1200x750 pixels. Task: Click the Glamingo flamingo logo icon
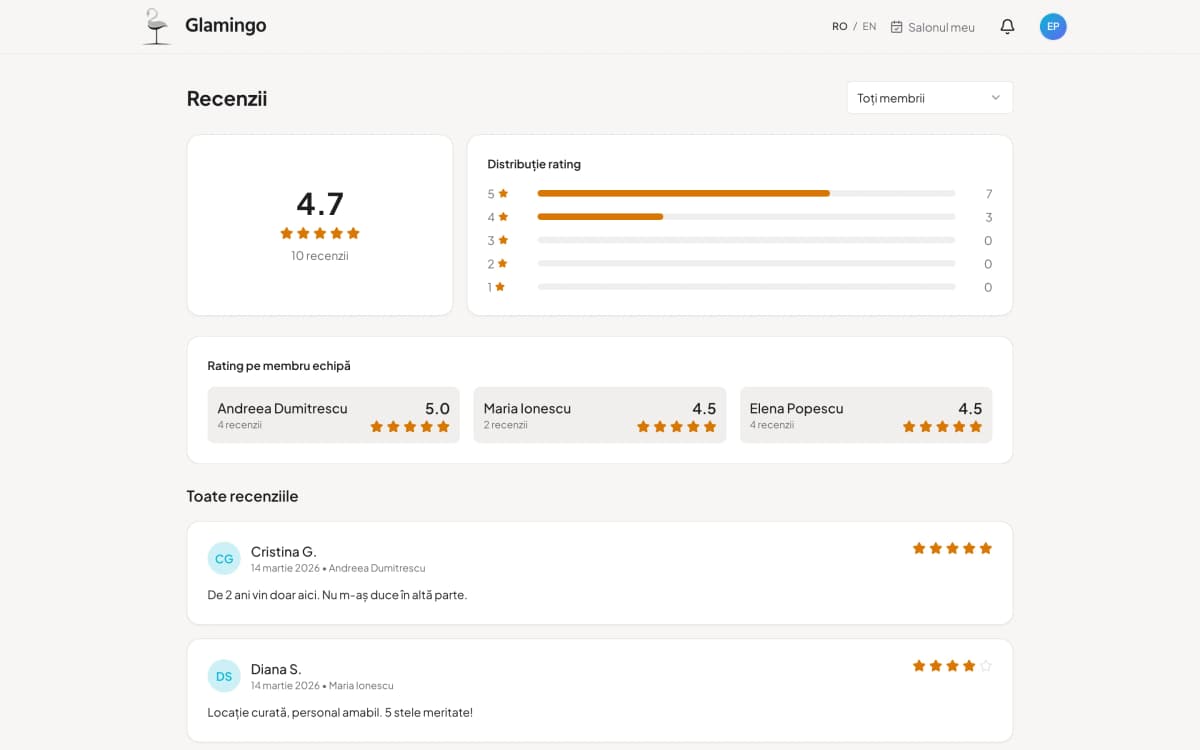point(156,27)
